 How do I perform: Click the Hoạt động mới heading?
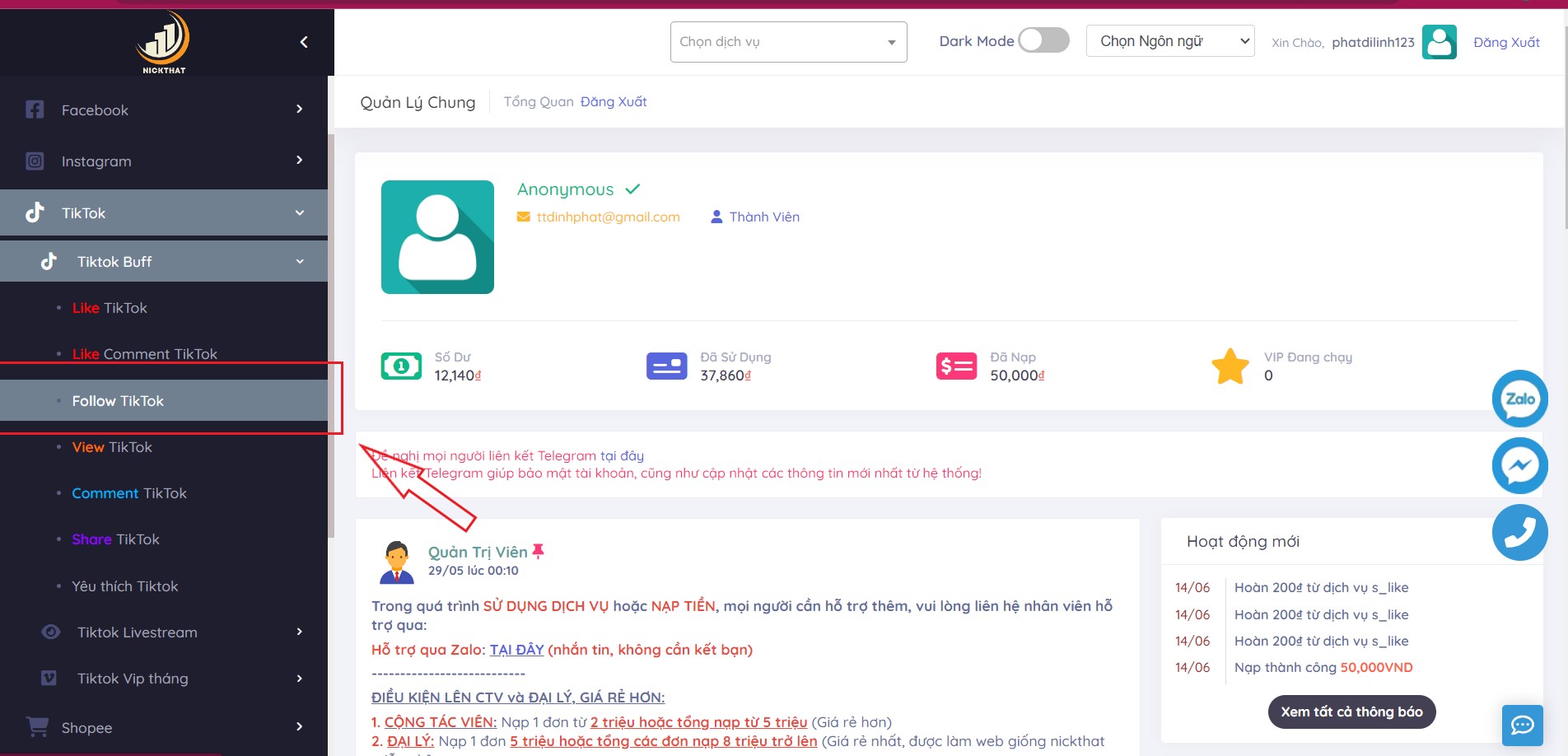(1243, 541)
